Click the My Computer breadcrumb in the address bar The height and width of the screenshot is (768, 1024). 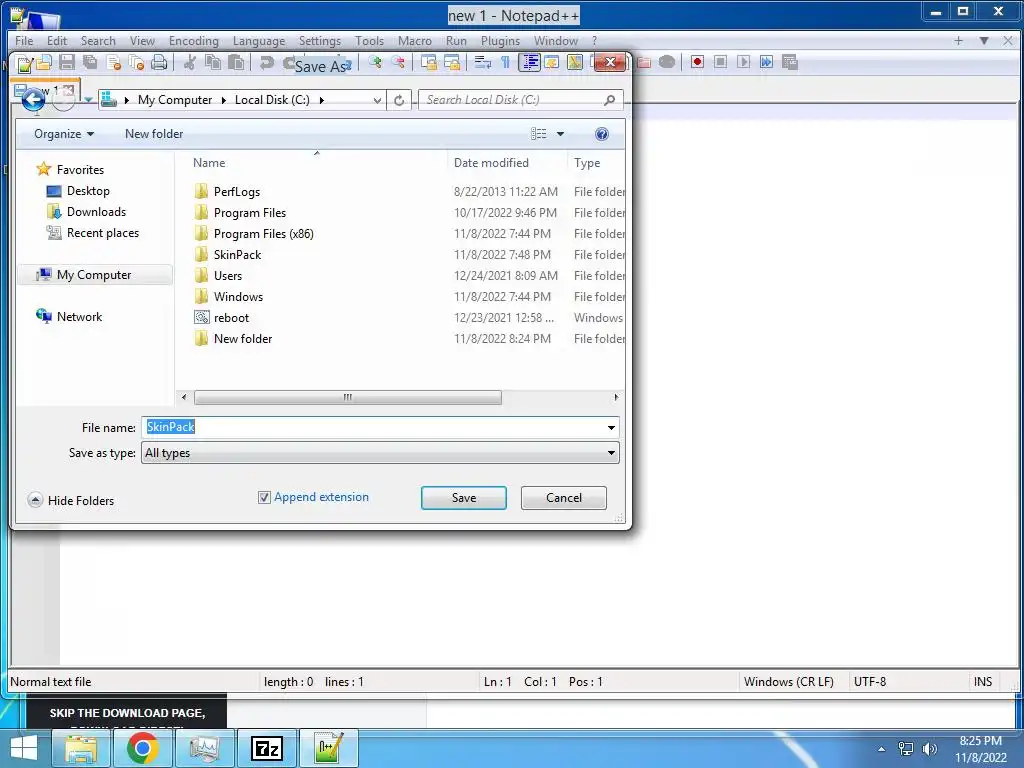pyautogui.click(x=175, y=100)
